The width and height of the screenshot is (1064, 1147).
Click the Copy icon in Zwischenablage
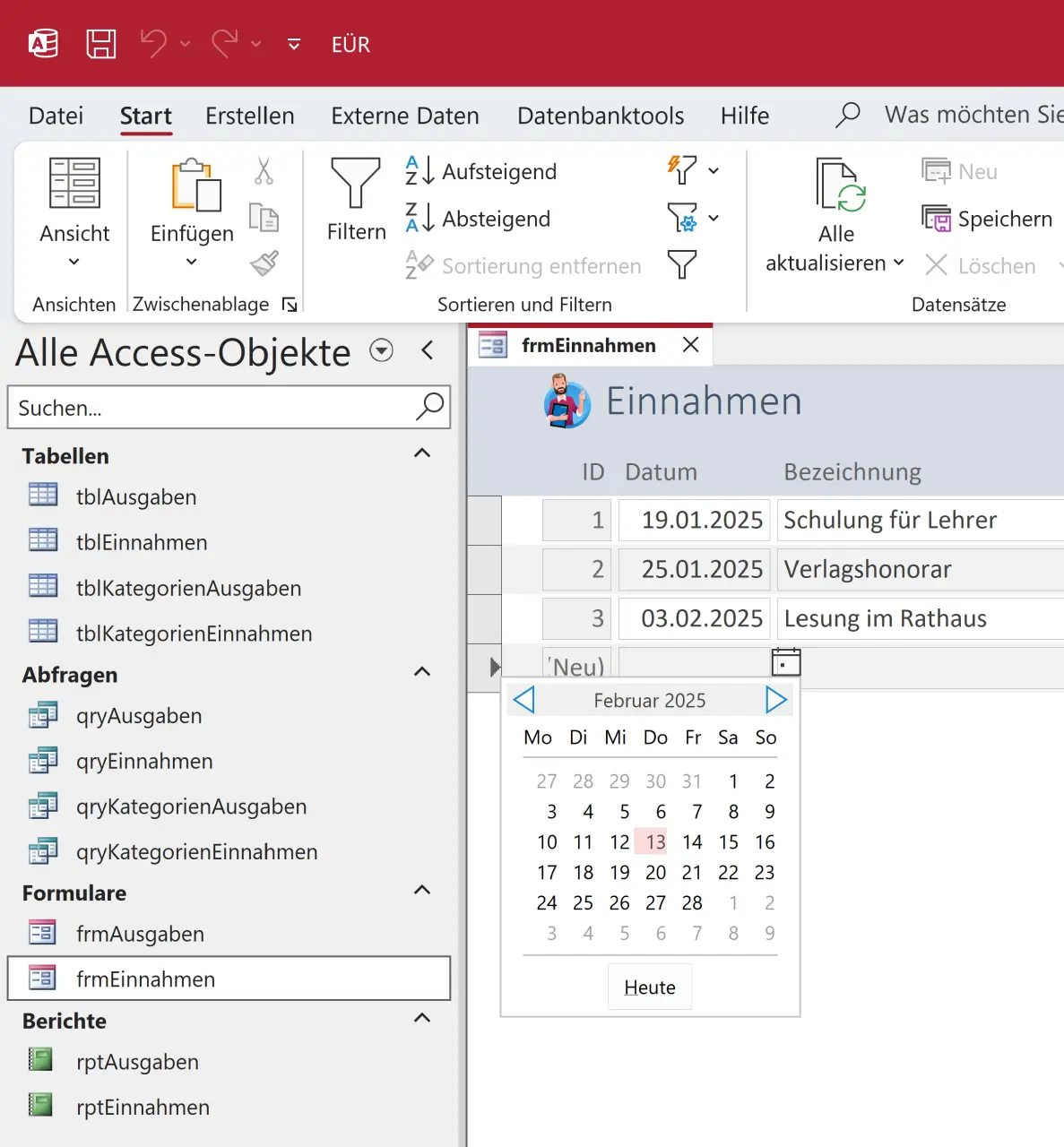click(x=264, y=218)
